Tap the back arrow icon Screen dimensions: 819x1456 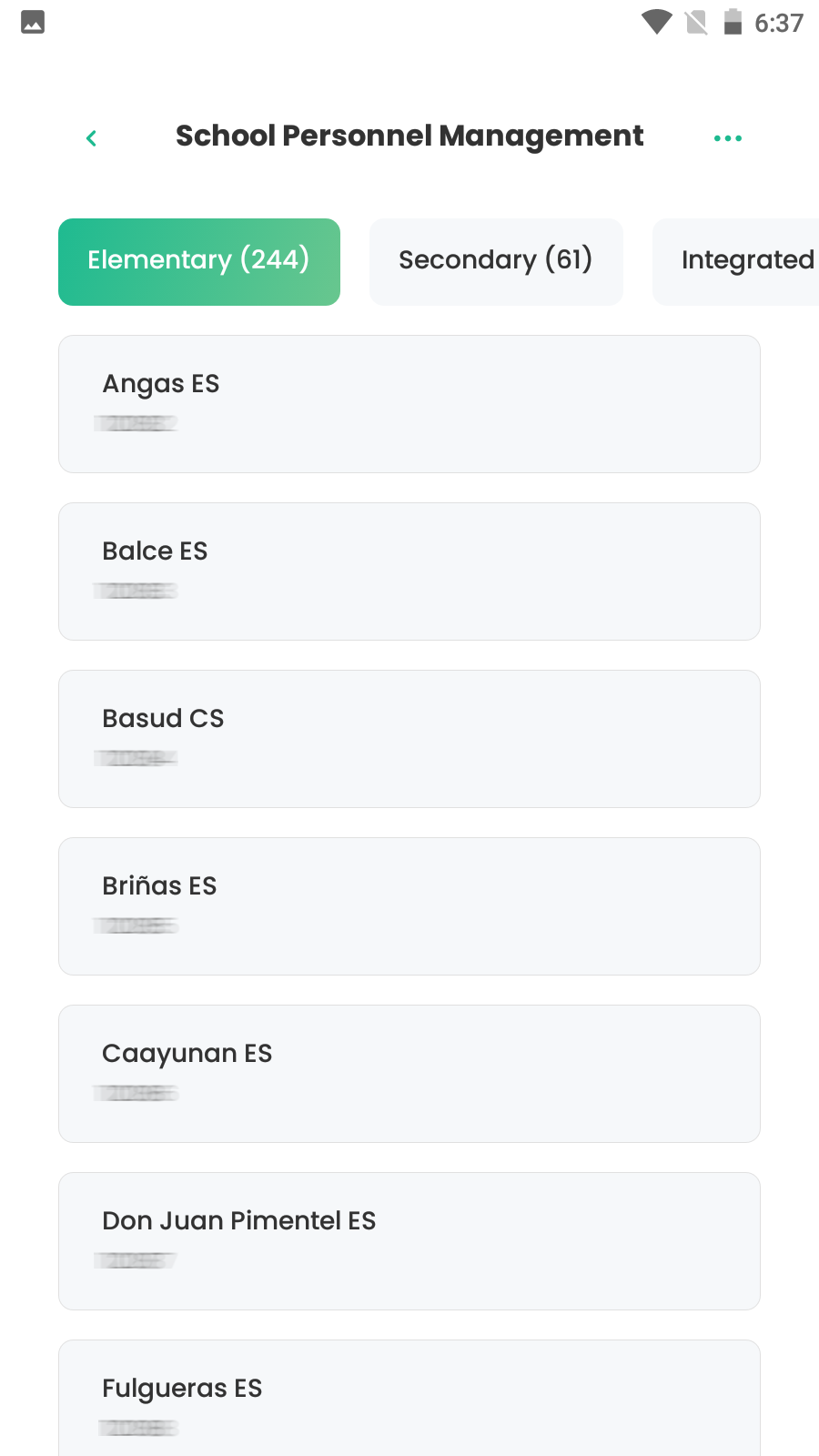tap(91, 138)
